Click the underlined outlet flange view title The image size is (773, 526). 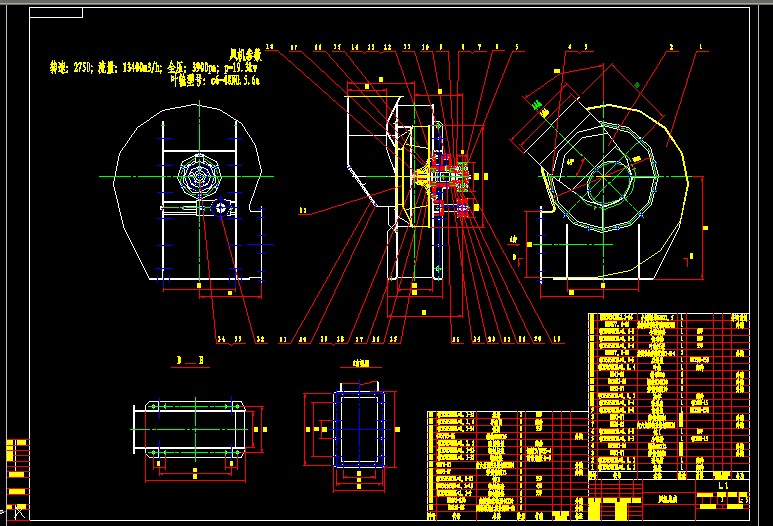[361, 364]
